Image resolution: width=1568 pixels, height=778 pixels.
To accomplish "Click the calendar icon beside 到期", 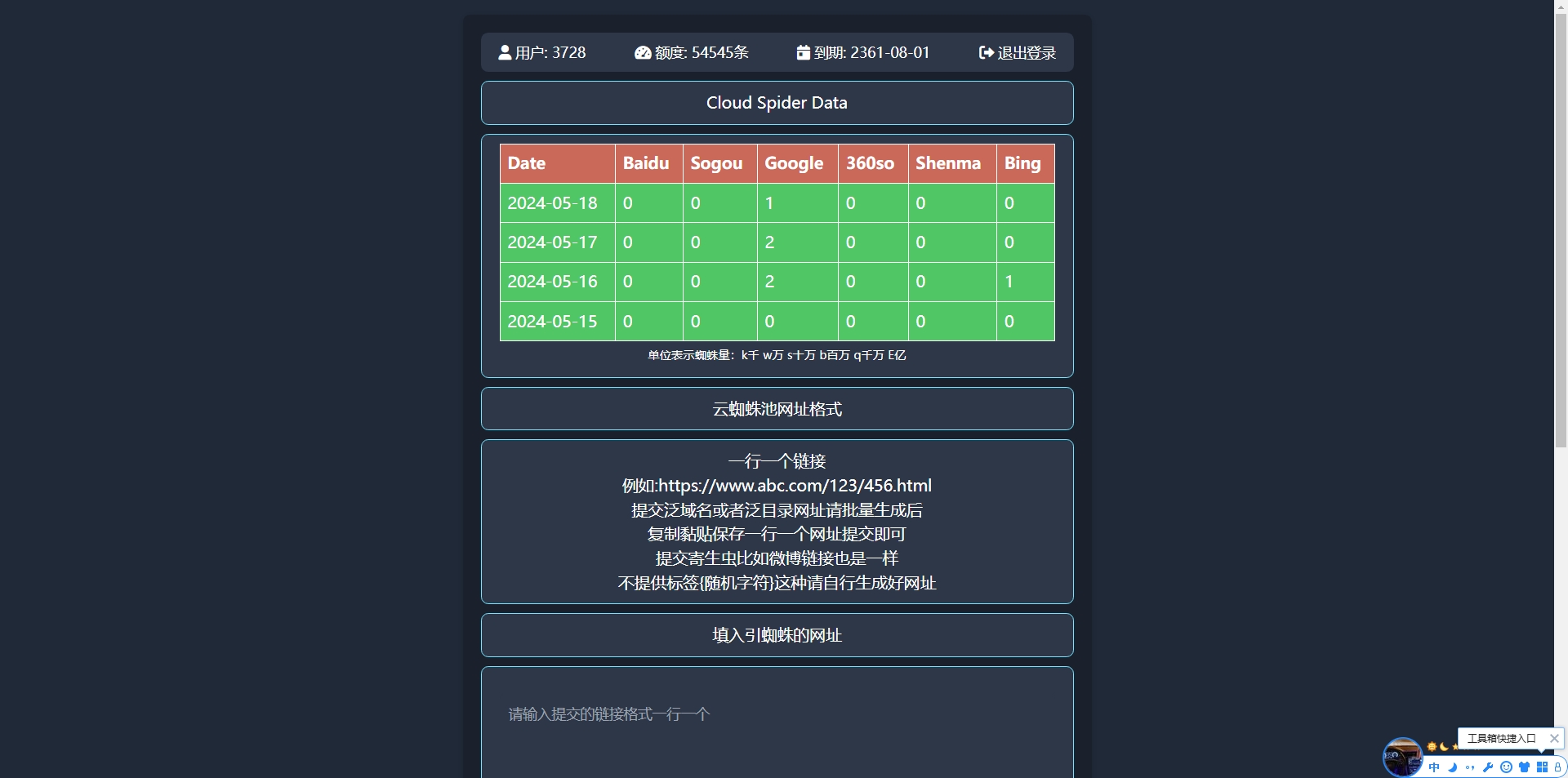I will (804, 52).
